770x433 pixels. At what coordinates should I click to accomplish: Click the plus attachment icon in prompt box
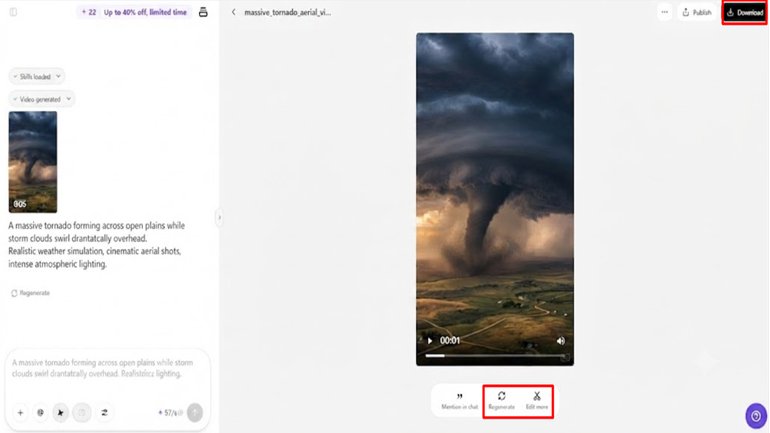pos(20,413)
